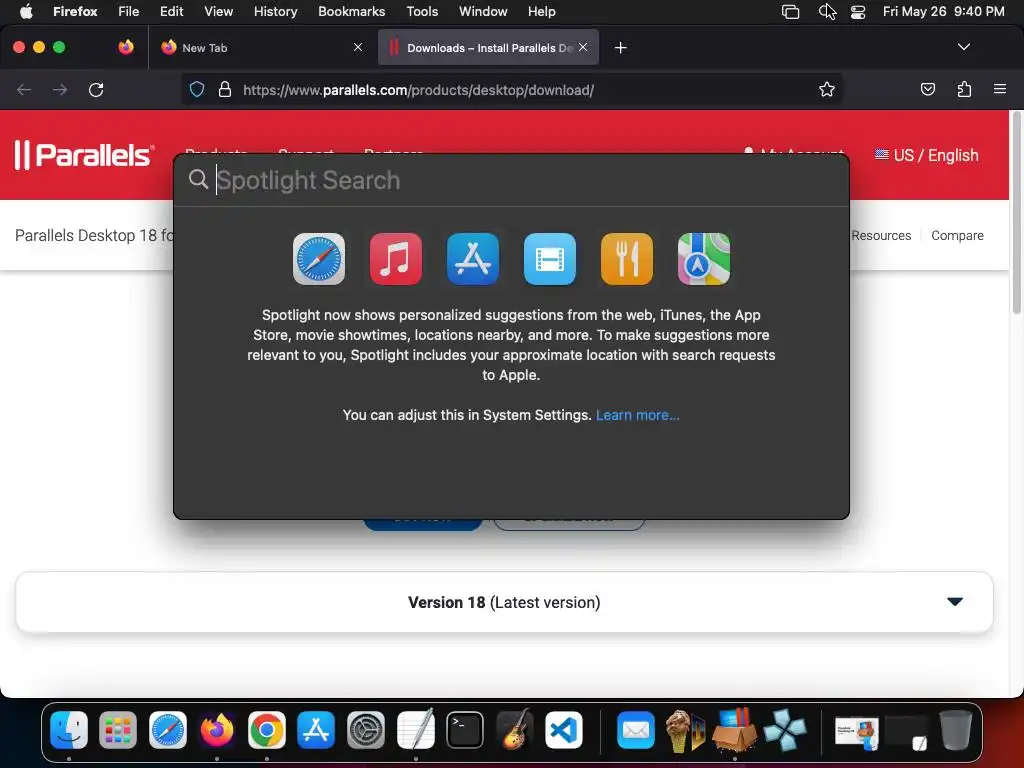Viewport: 1024px width, 768px height.
Task: Open Finder from the Dock
Action: click(69, 730)
